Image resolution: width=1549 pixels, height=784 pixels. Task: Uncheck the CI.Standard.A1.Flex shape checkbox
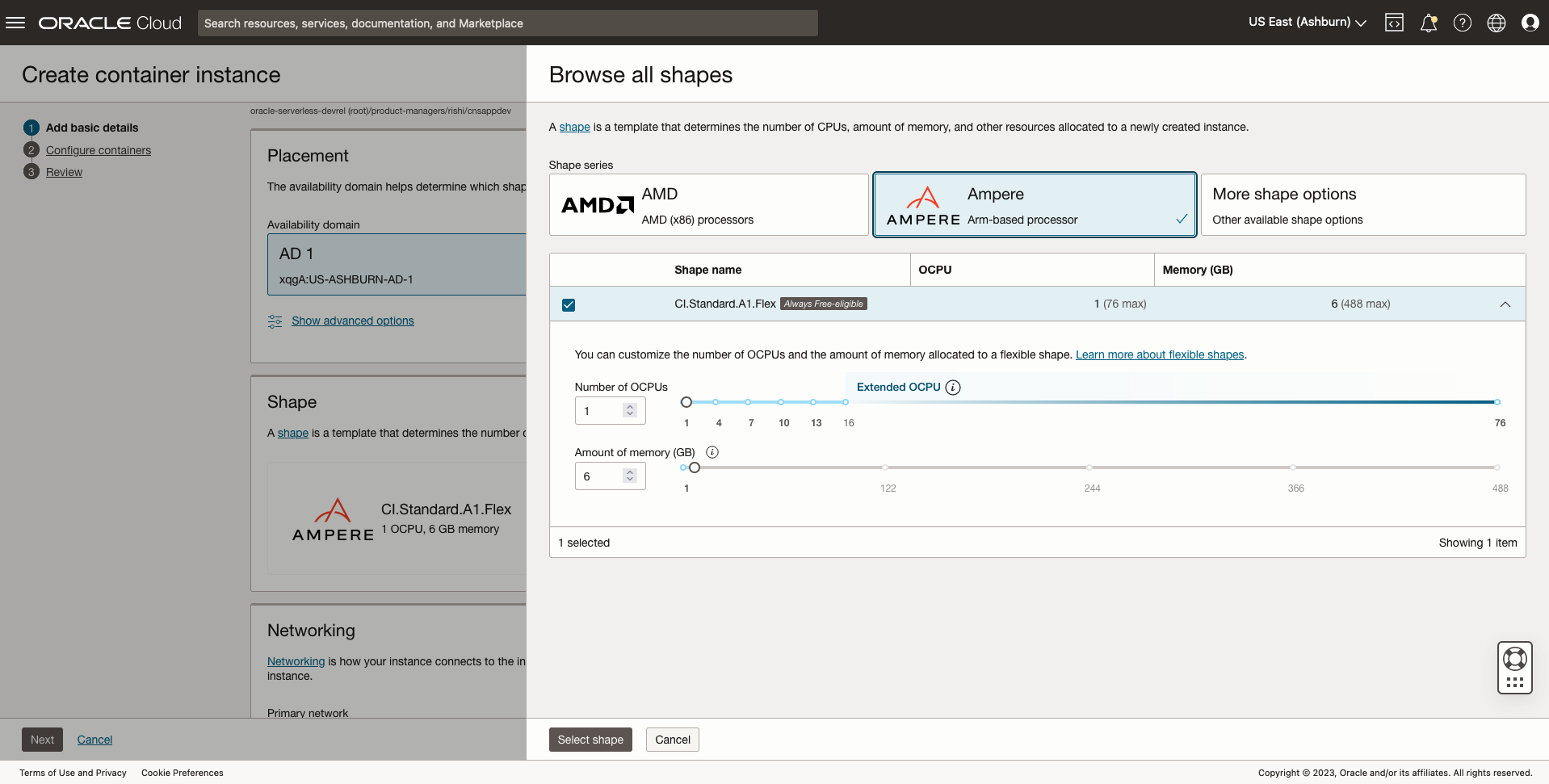coord(569,304)
